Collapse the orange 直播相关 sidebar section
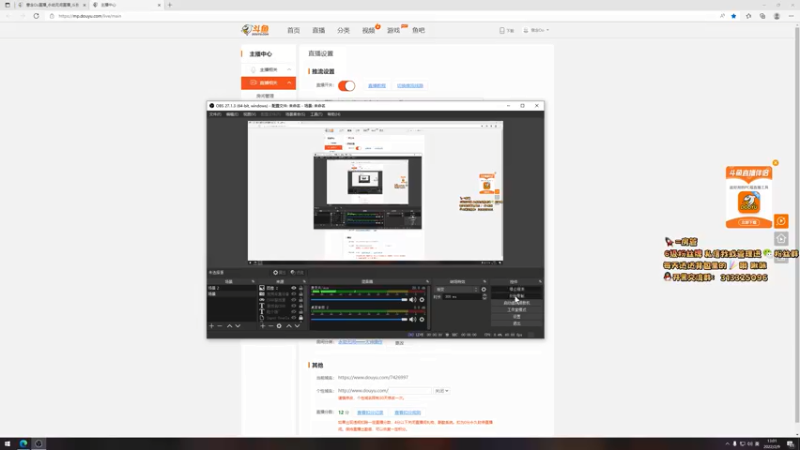The height and width of the screenshot is (450, 800). point(268,83)
